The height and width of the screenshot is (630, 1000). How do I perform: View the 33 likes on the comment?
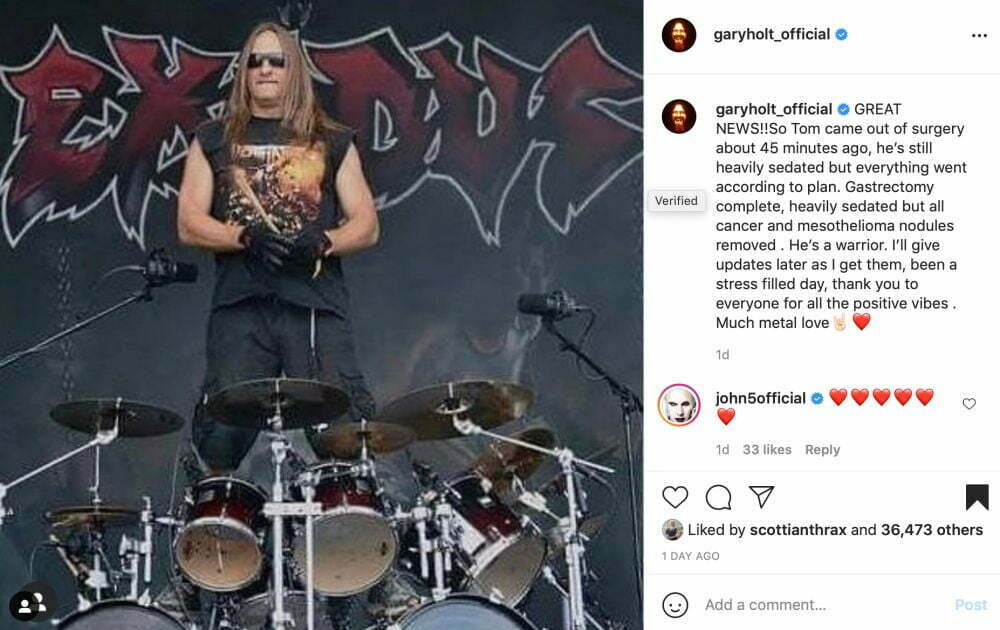[767, 450]
